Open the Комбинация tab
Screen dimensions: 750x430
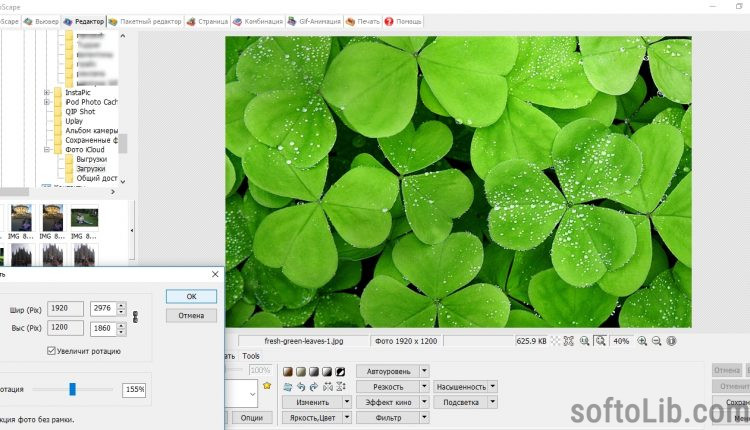pyautogui.click(x=258, y=22)
